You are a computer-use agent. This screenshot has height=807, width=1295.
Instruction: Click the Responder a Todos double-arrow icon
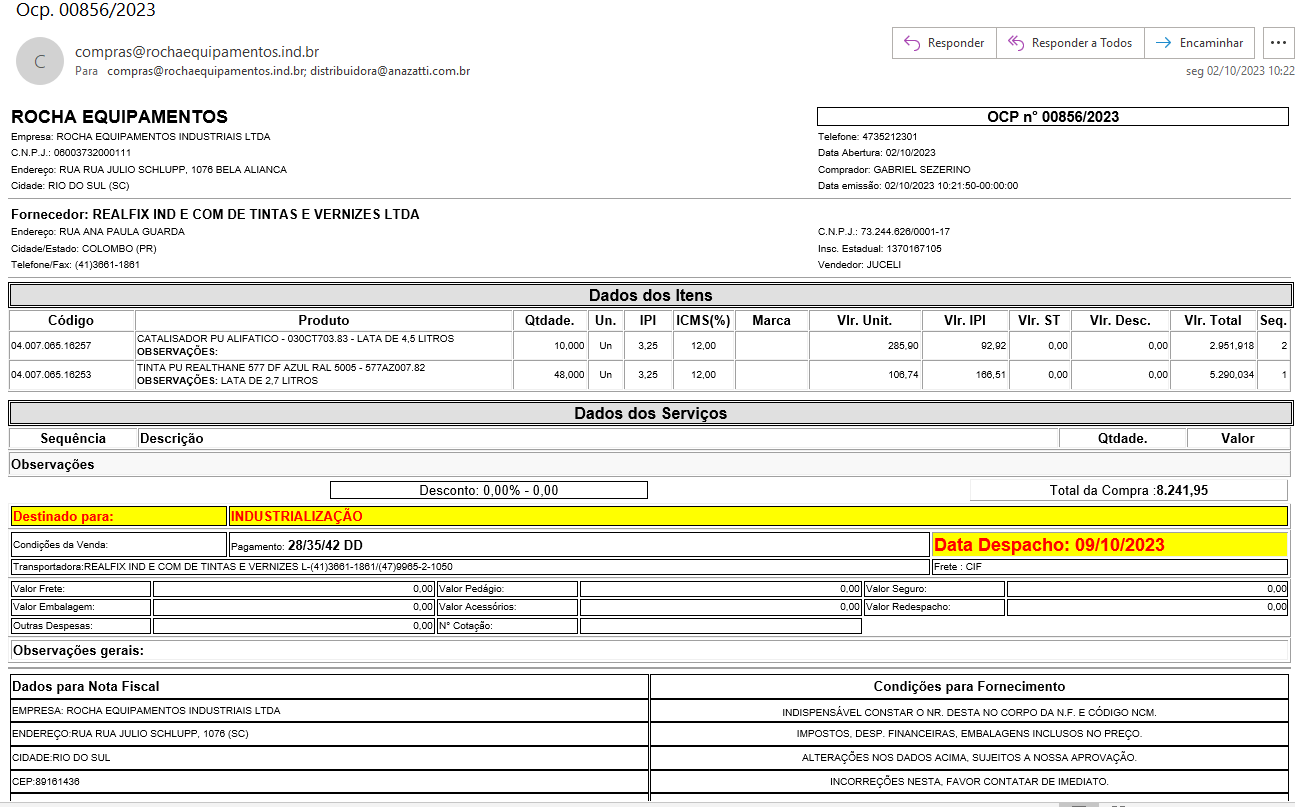[1016, 43]
